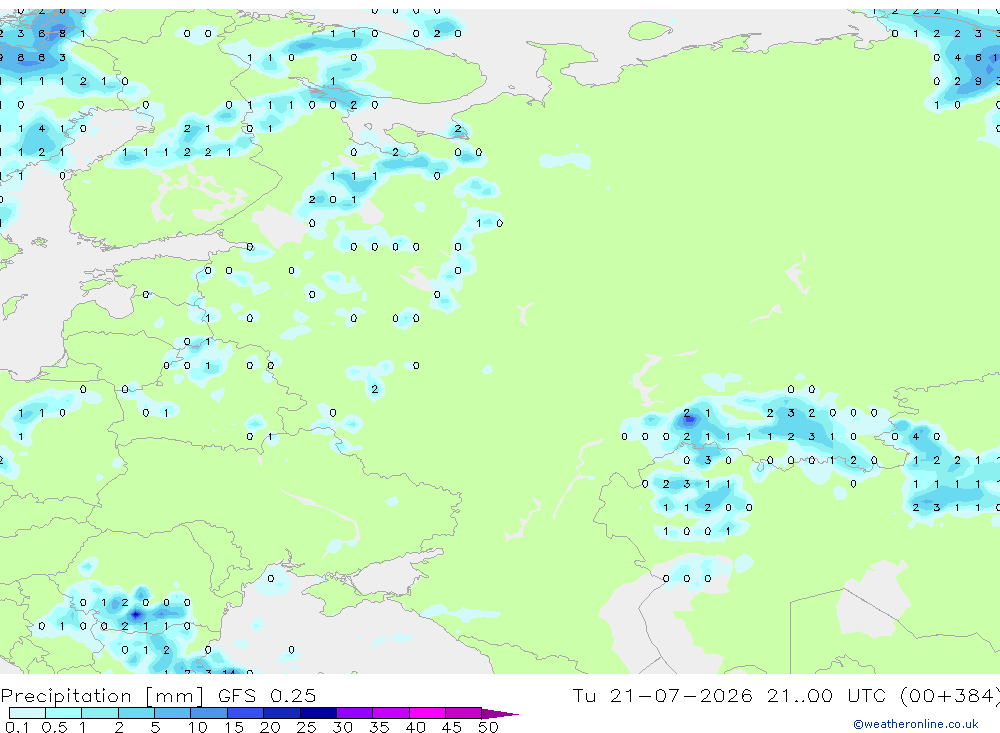Click the "20" legend scale label

point(270,727)
